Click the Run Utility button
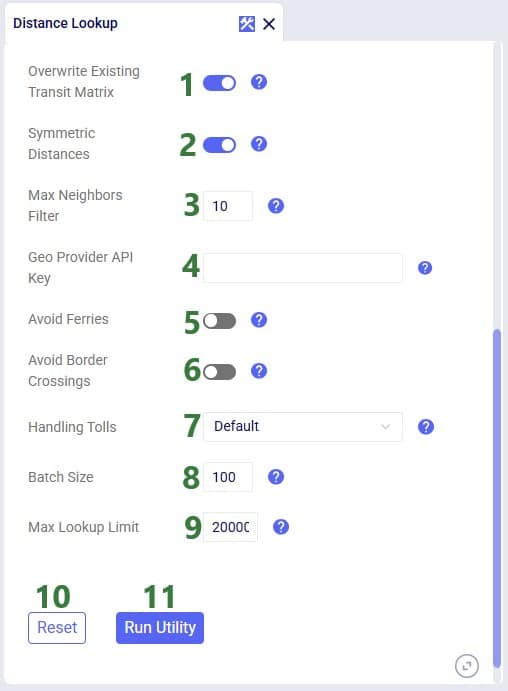 coord(160,628)
